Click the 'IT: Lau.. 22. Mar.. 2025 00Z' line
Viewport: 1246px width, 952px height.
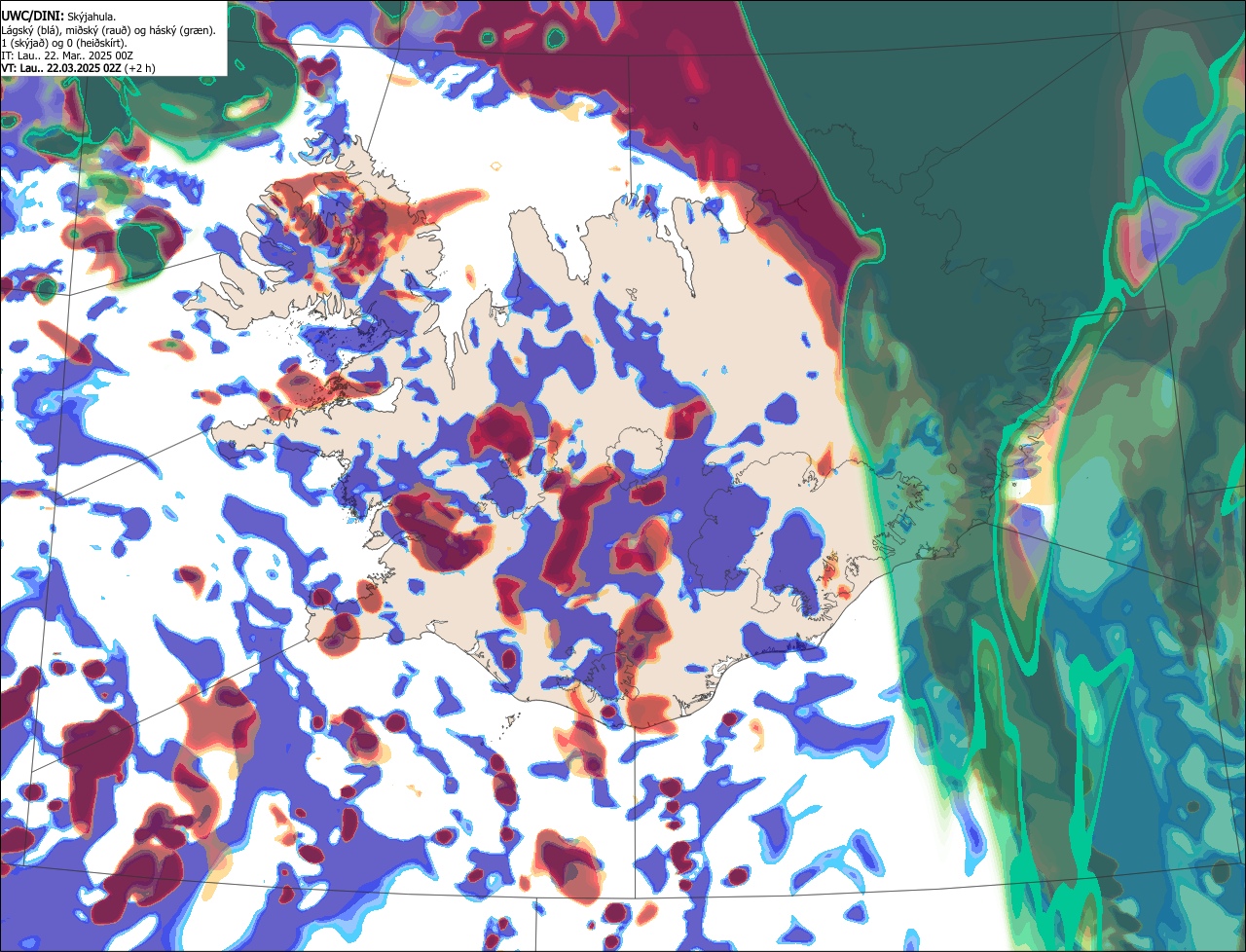(67, 55)
